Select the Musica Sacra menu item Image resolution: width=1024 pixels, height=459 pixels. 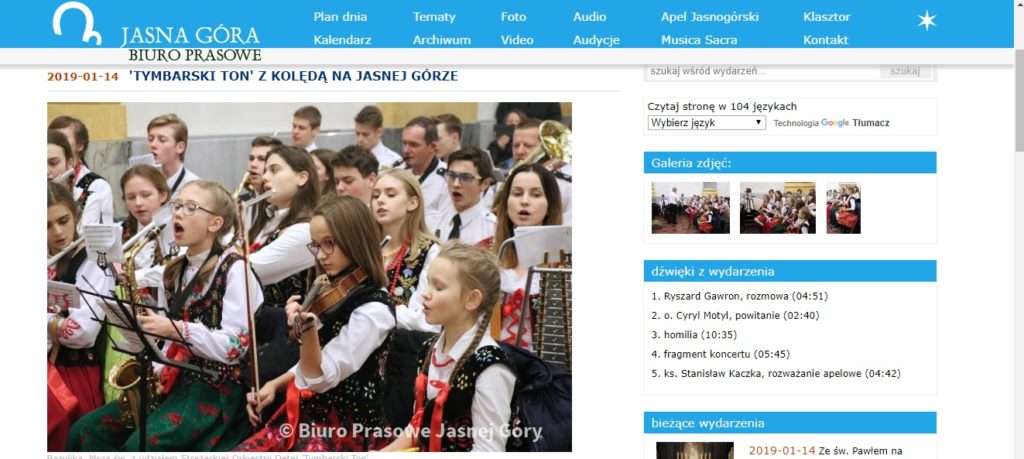[x=699, y=40]
